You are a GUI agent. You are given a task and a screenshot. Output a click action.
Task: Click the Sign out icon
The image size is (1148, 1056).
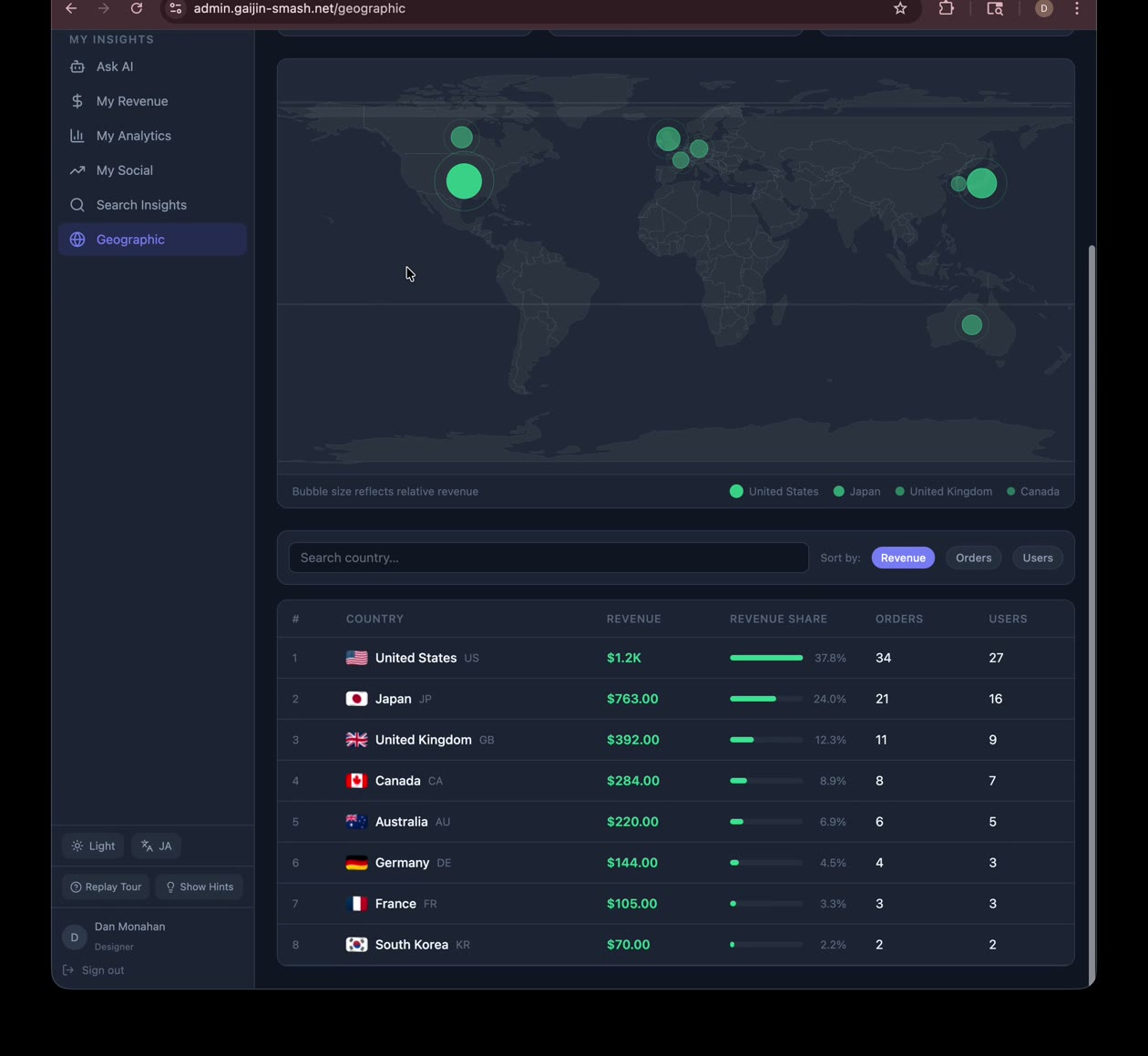coord(68,969)
